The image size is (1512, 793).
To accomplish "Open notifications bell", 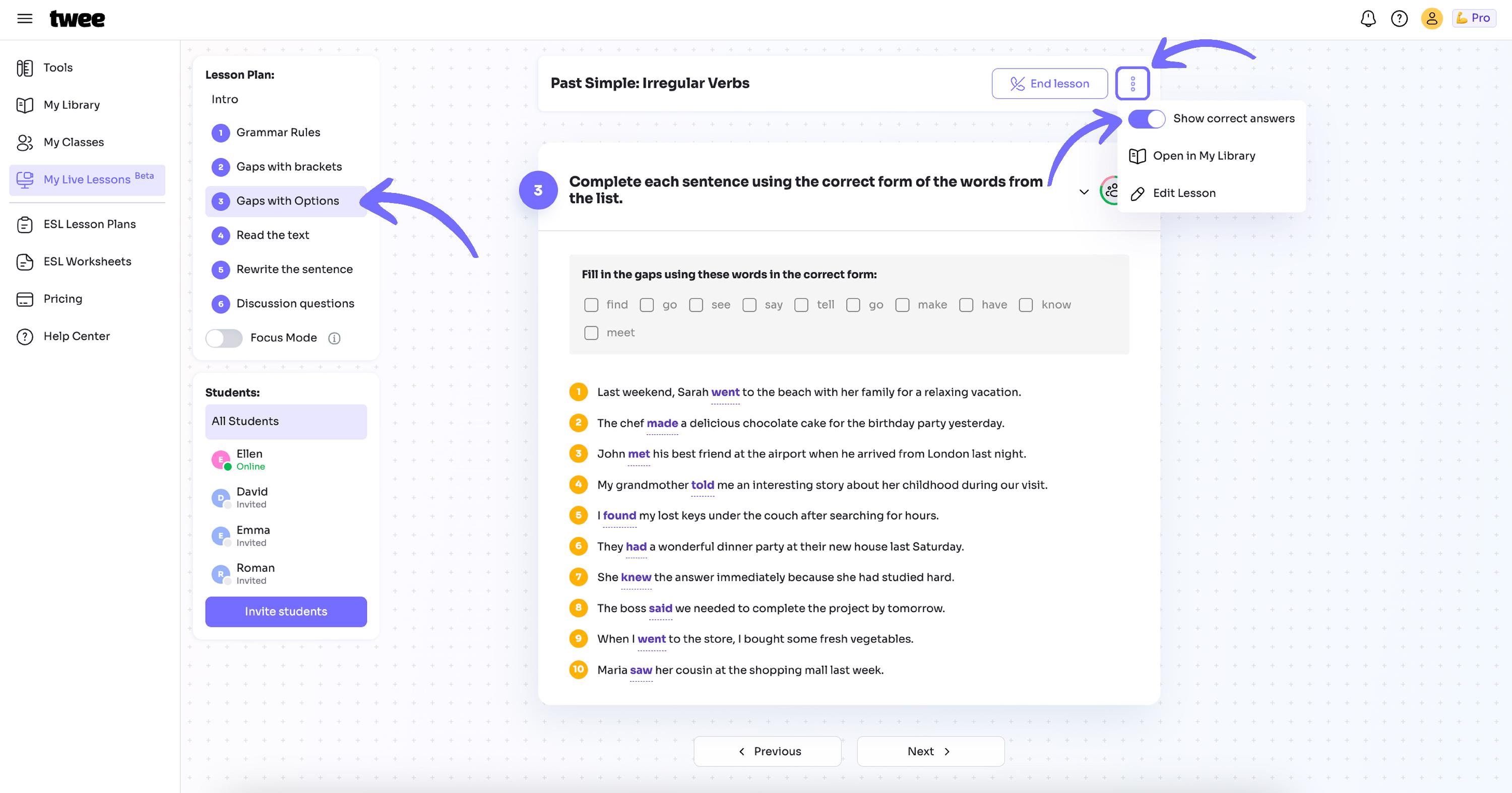I will [1368, 19].
